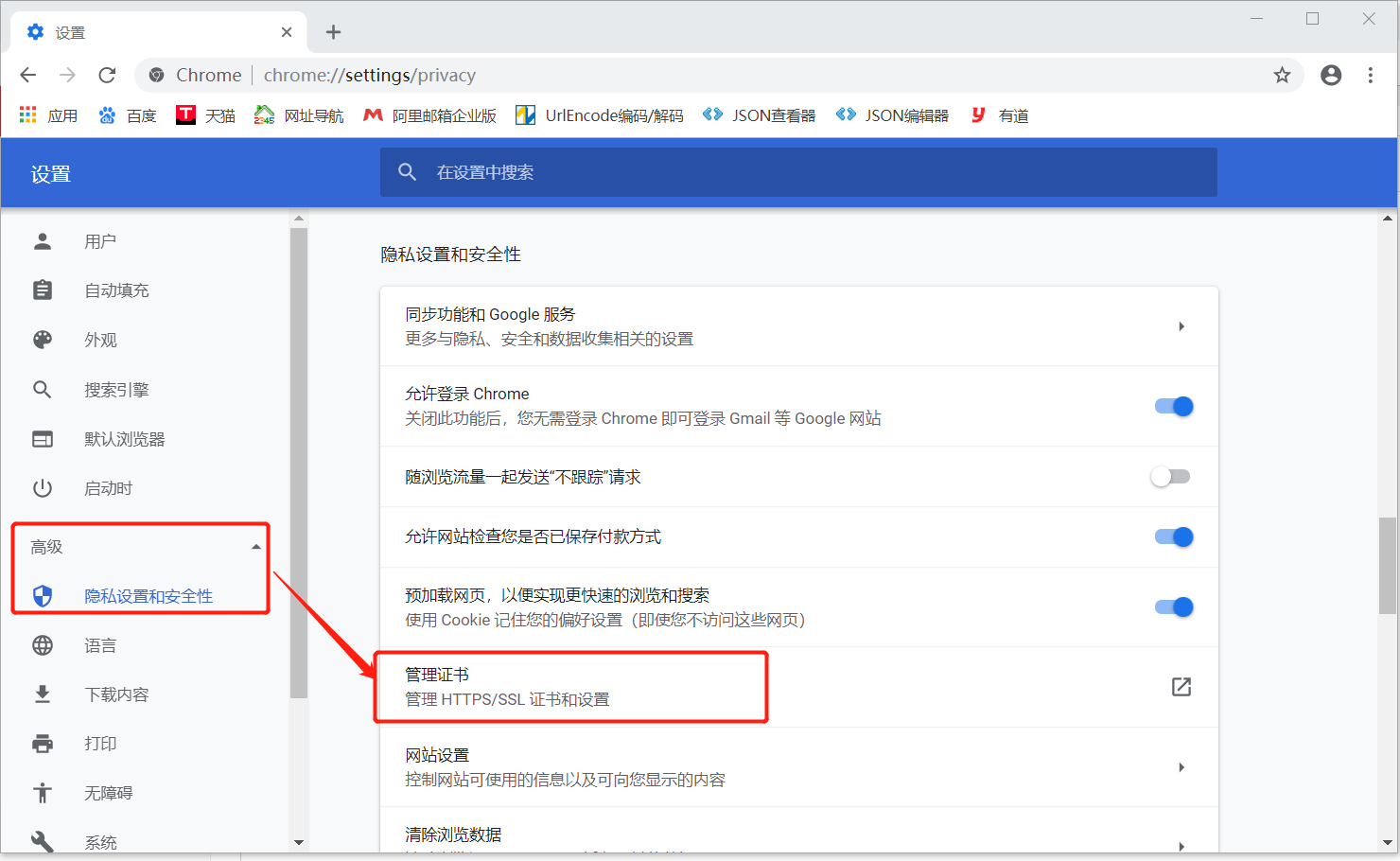This screenshot has width=1400, height=861.
Task: Open UrlEncode编码/解码 bookmark
Action: click(599, 115)
